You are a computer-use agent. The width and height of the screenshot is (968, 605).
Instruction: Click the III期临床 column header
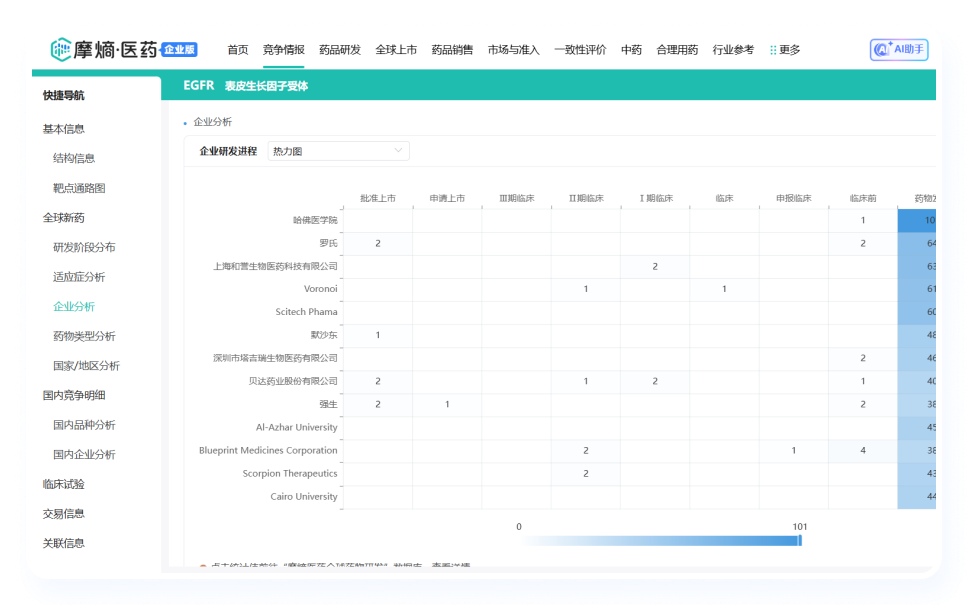click(517, 198)
